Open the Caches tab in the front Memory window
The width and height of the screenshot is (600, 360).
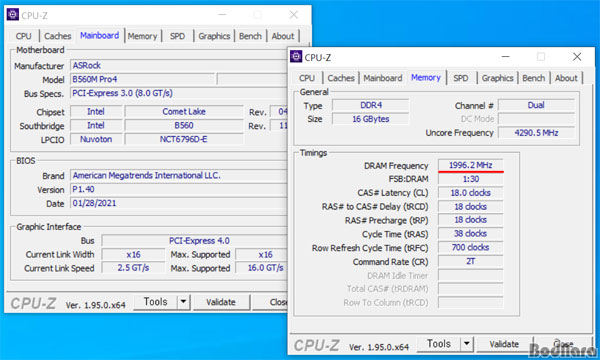(341, 78)
